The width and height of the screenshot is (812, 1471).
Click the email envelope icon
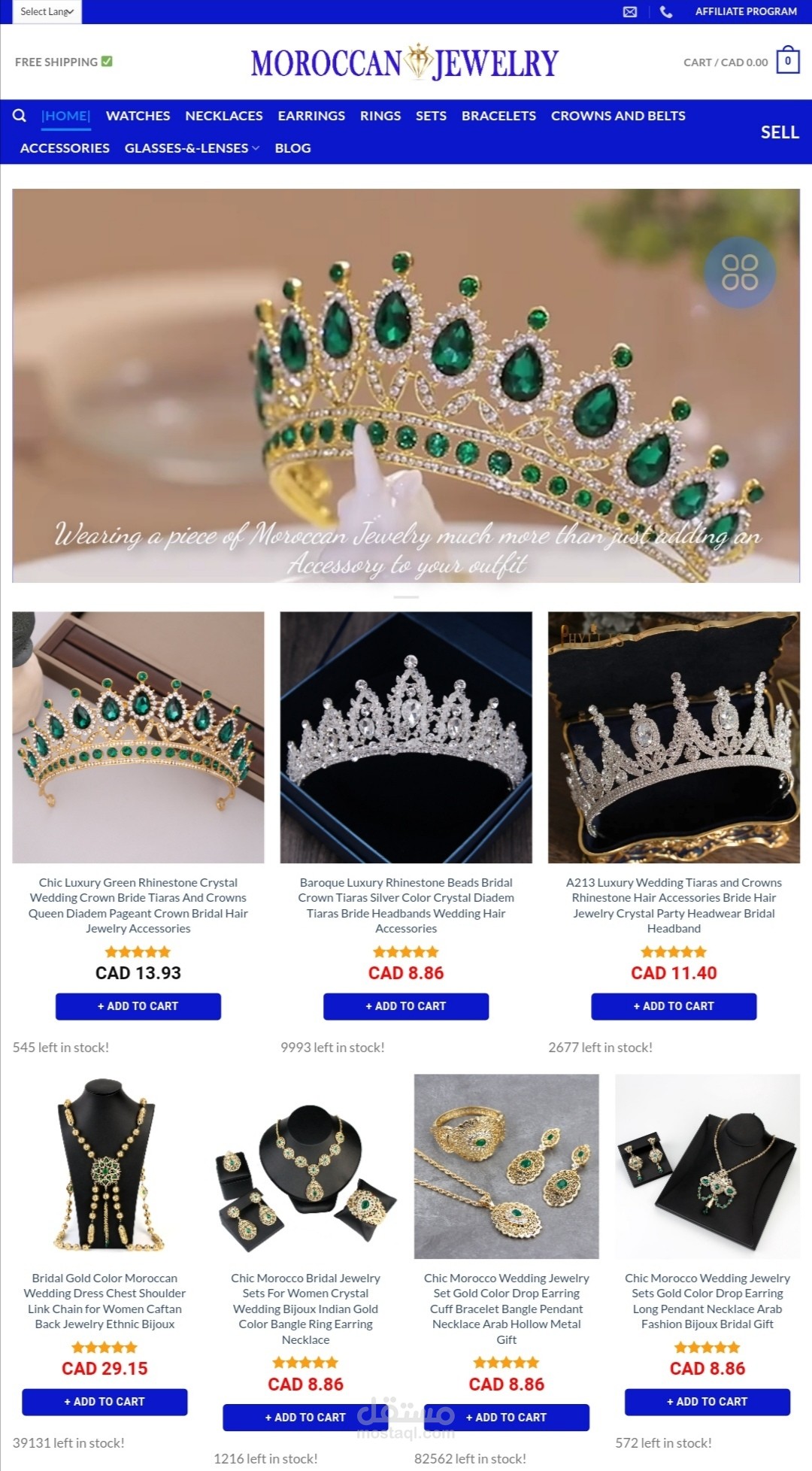click(630, 11)
